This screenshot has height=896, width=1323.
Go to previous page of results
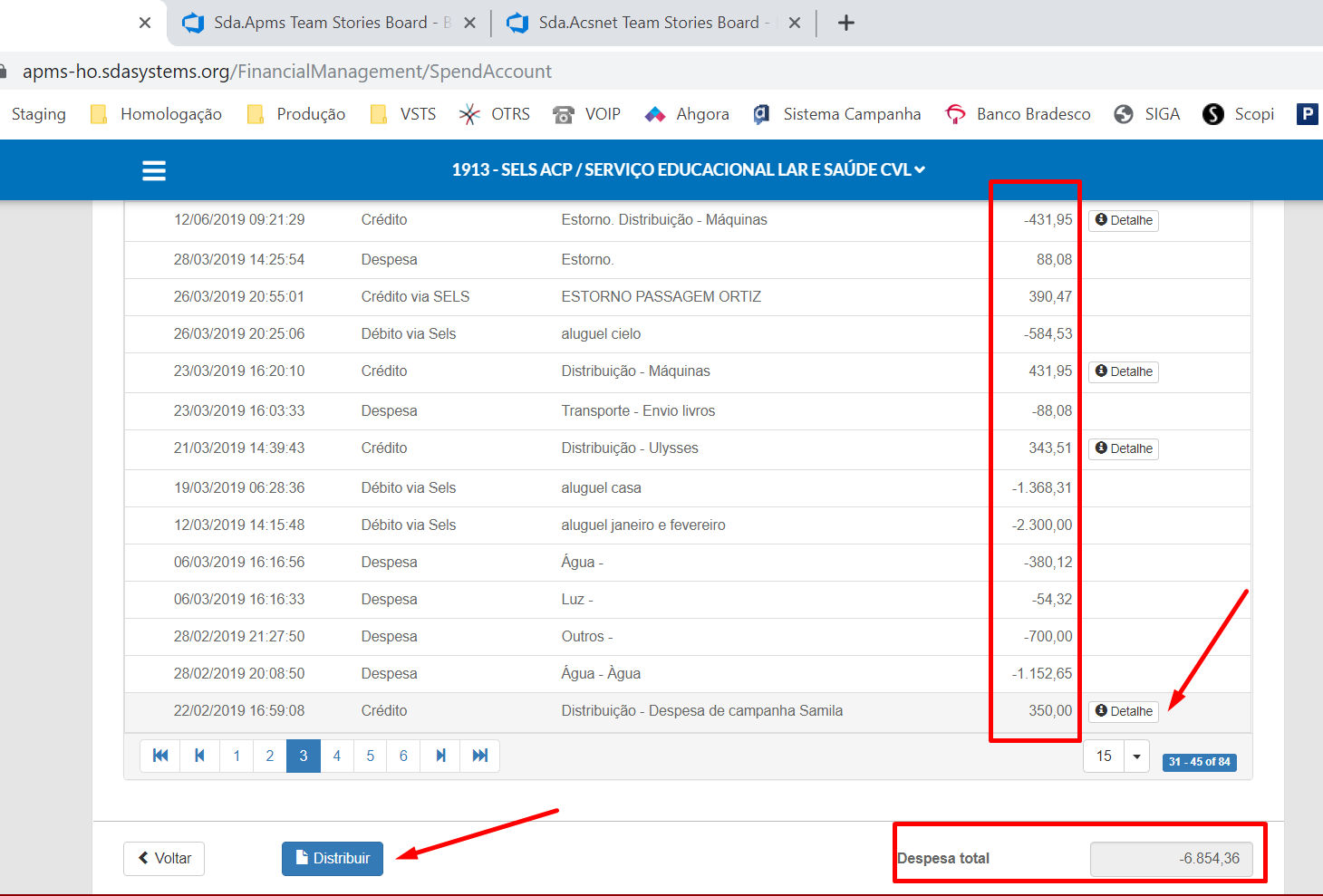(x=200, y=756)
